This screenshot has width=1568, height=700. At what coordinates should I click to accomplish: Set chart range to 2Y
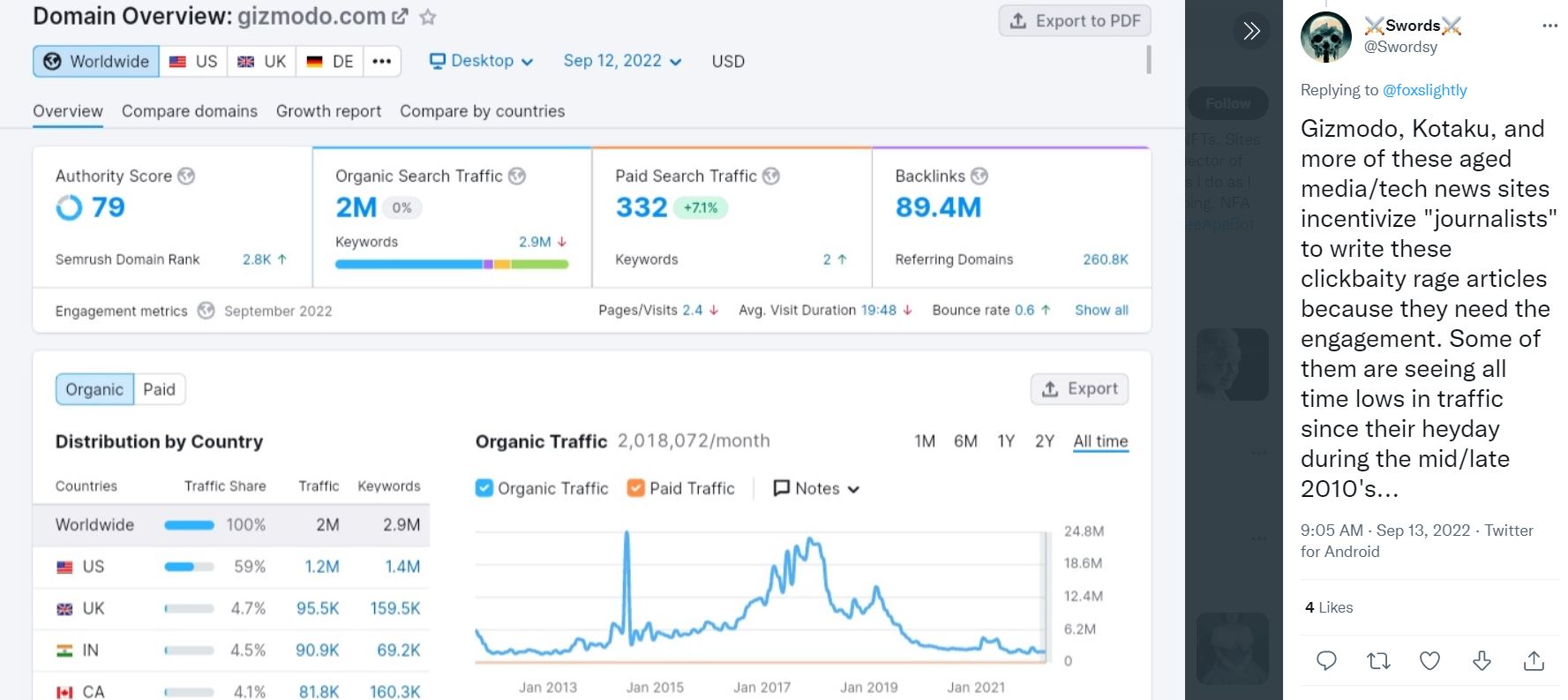(x=1045, y=440)
